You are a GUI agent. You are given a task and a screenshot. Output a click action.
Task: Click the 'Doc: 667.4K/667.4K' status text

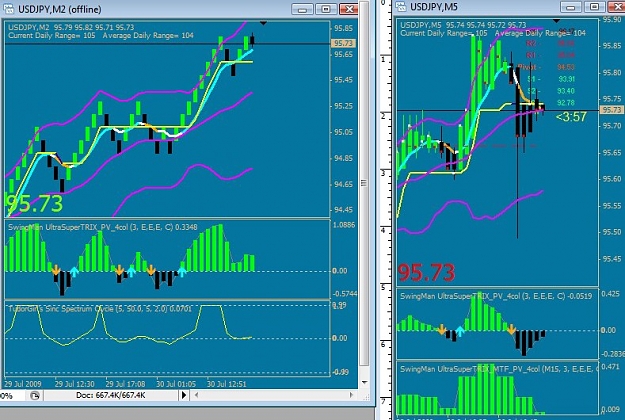coord(110,395)
